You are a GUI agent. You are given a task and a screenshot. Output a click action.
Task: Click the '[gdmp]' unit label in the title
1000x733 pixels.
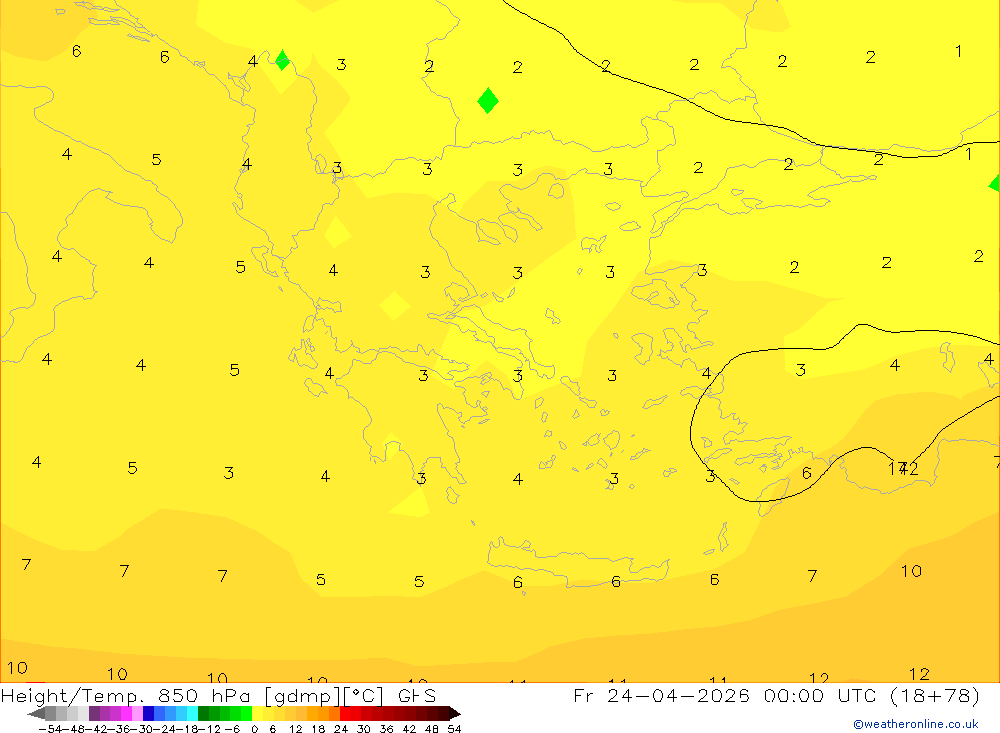pyautogui.click(x=302, y=696)
